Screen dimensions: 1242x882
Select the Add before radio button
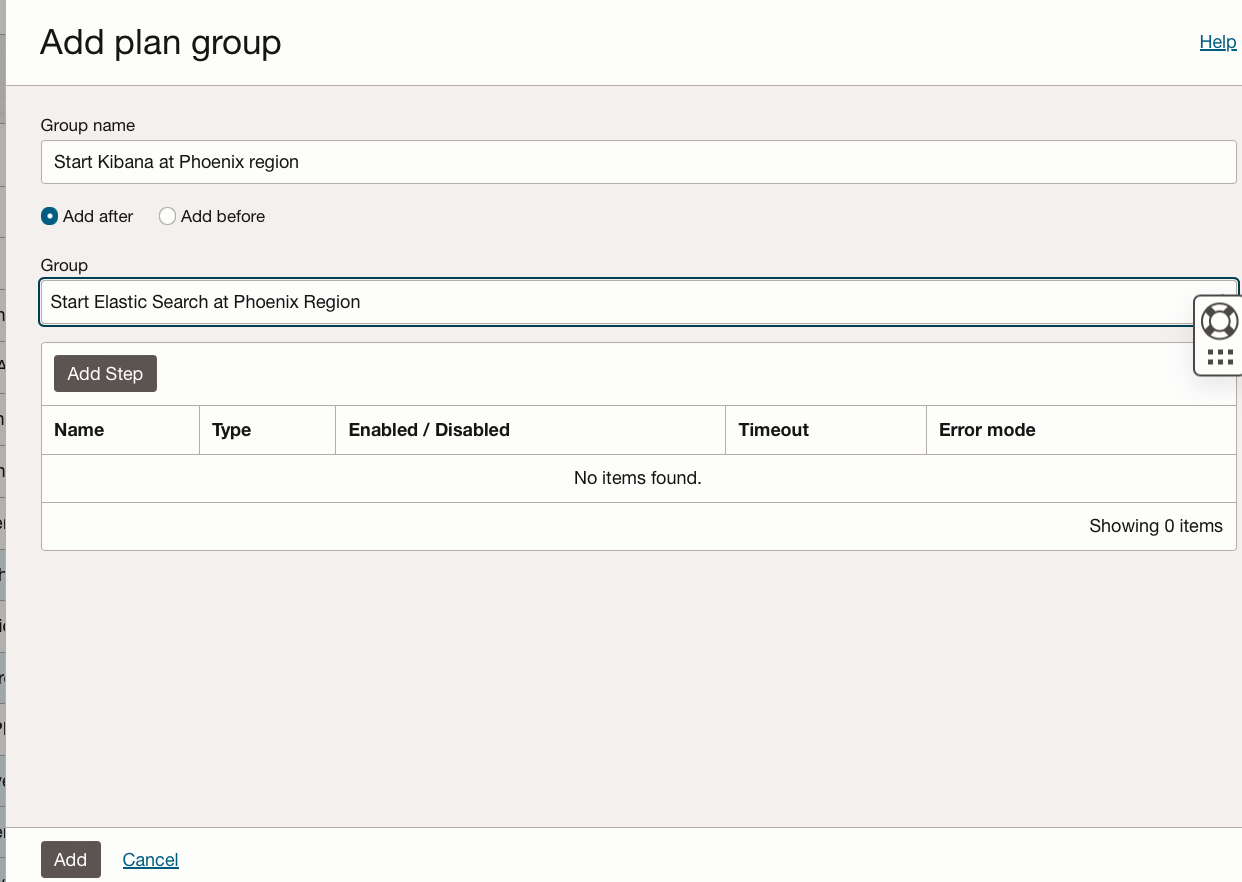pyautogui.click(x=167, y=216)
